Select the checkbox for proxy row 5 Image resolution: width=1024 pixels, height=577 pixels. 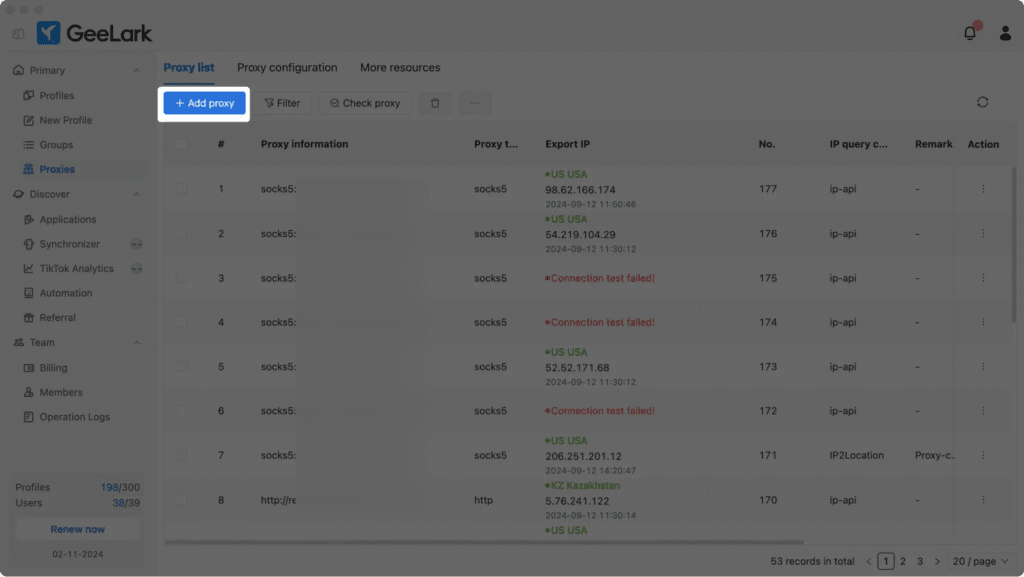(181, 366)
